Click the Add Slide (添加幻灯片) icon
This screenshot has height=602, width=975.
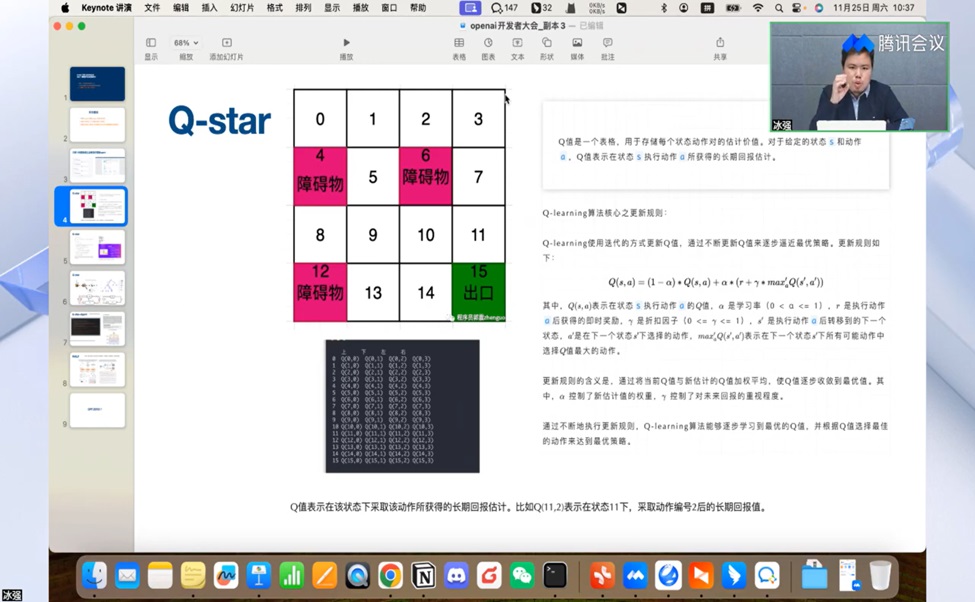pyautogui.click(x=227, y=43)
